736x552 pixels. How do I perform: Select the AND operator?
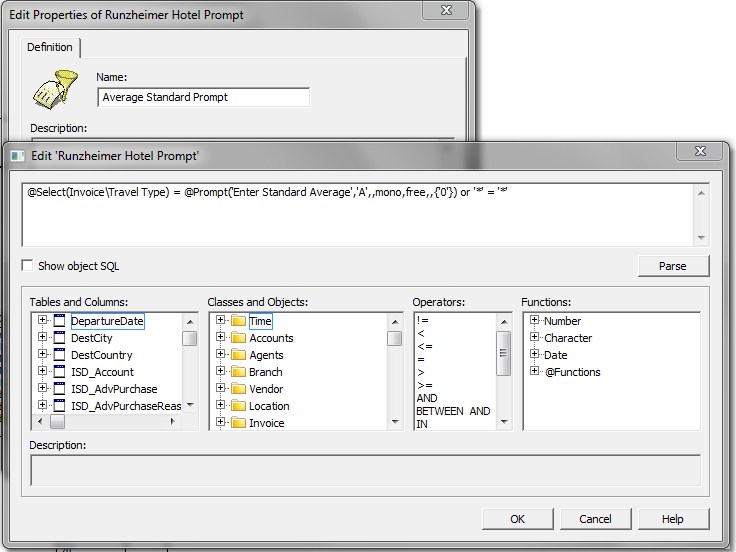pyautogui.click(x=427, y=398)
